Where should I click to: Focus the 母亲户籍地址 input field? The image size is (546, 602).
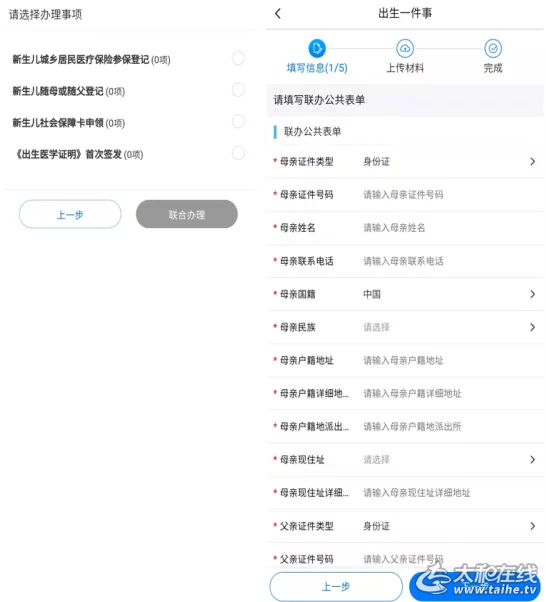pos(403,360)
